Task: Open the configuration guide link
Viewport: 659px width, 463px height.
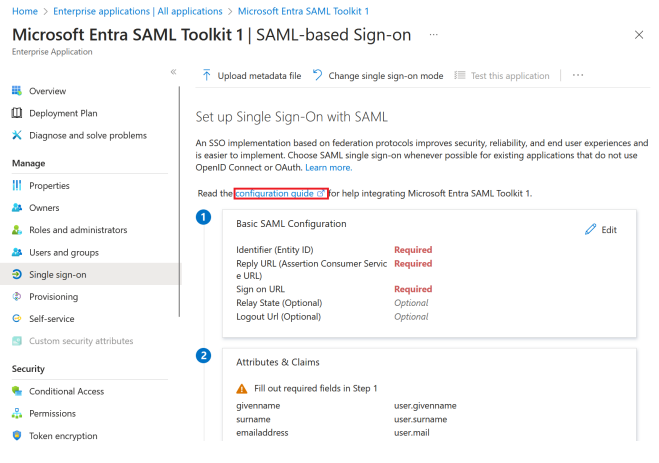Action: [x=280, y=193]
